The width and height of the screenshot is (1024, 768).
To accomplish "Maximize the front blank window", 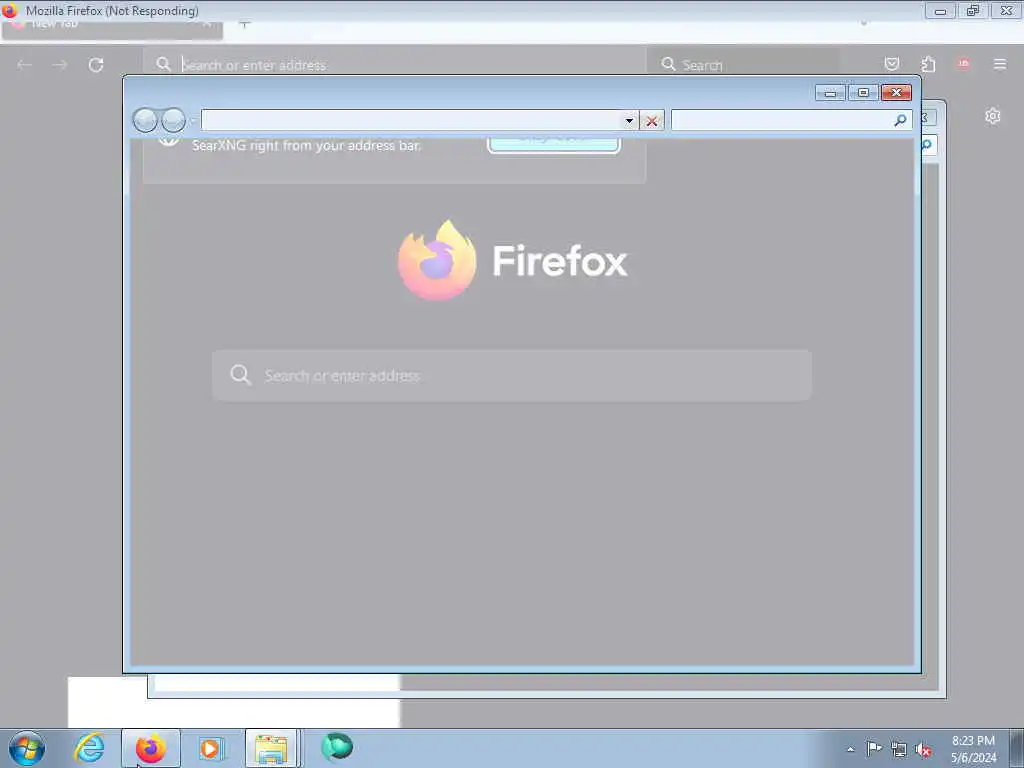I will (x=863, y=93).
